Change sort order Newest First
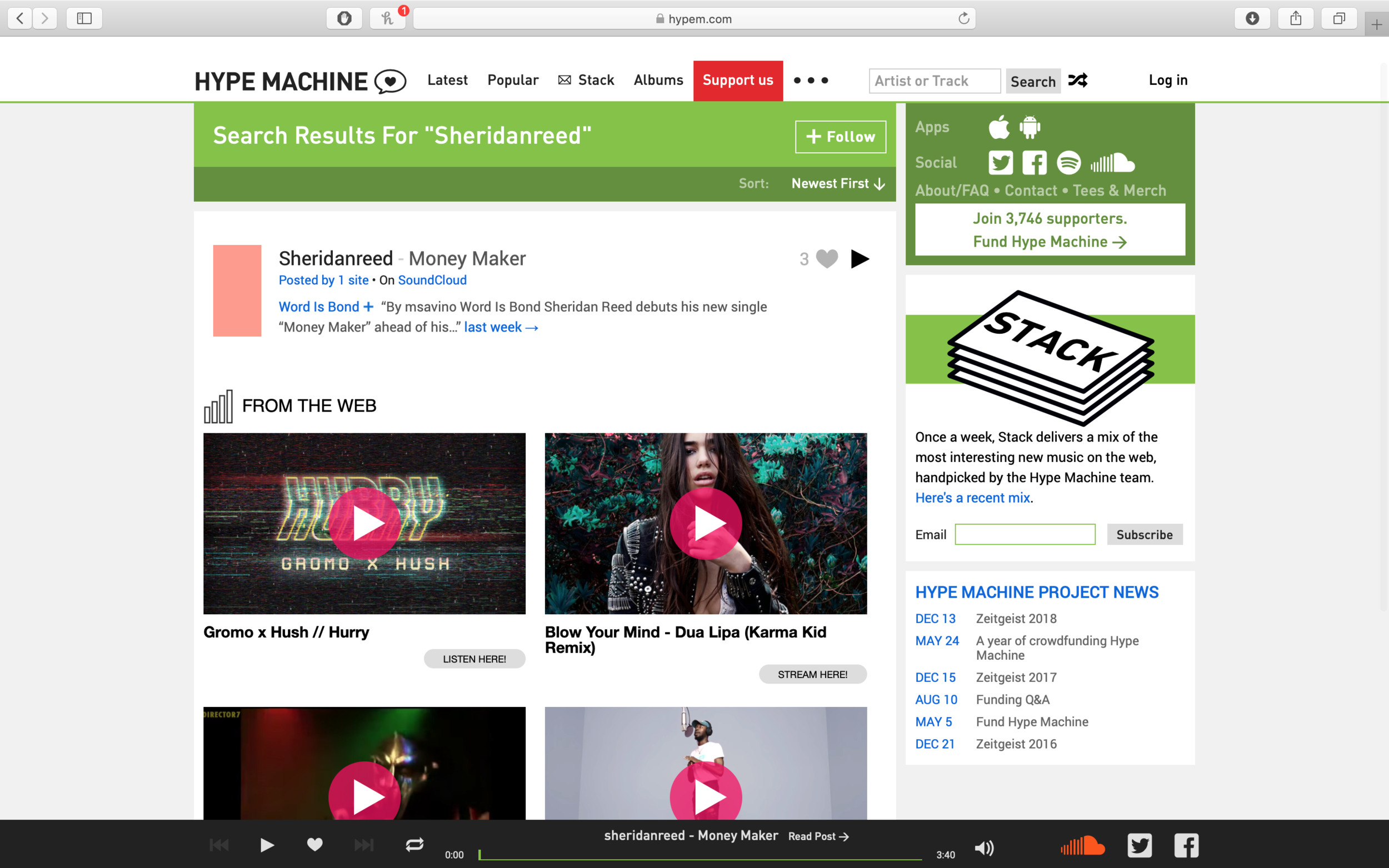The width and height of the screenshot is (1389, 868). 838,184
